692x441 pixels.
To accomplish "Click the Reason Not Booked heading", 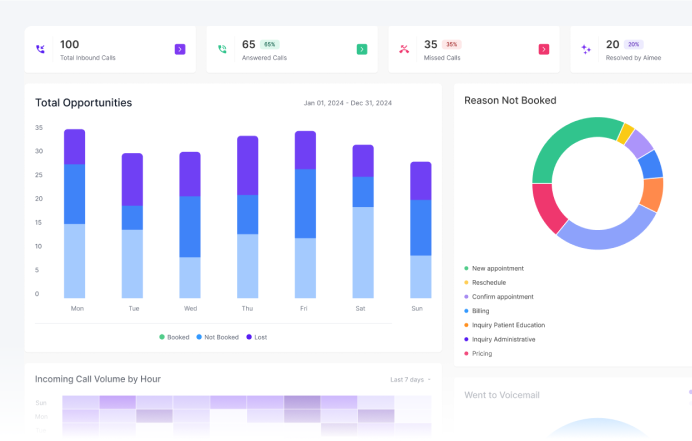I will pos(510,101).
